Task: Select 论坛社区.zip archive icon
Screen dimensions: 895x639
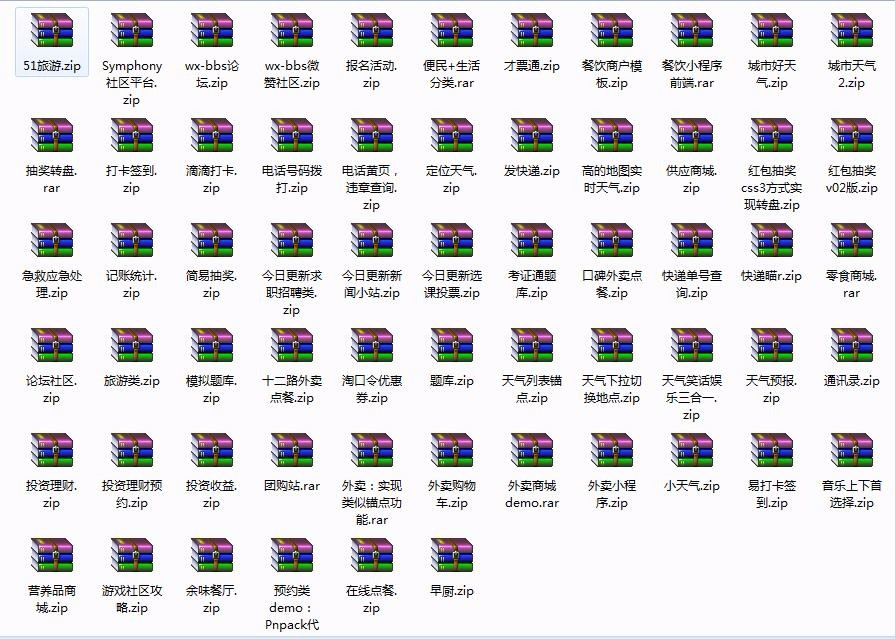Action: [x=52, y=345]
